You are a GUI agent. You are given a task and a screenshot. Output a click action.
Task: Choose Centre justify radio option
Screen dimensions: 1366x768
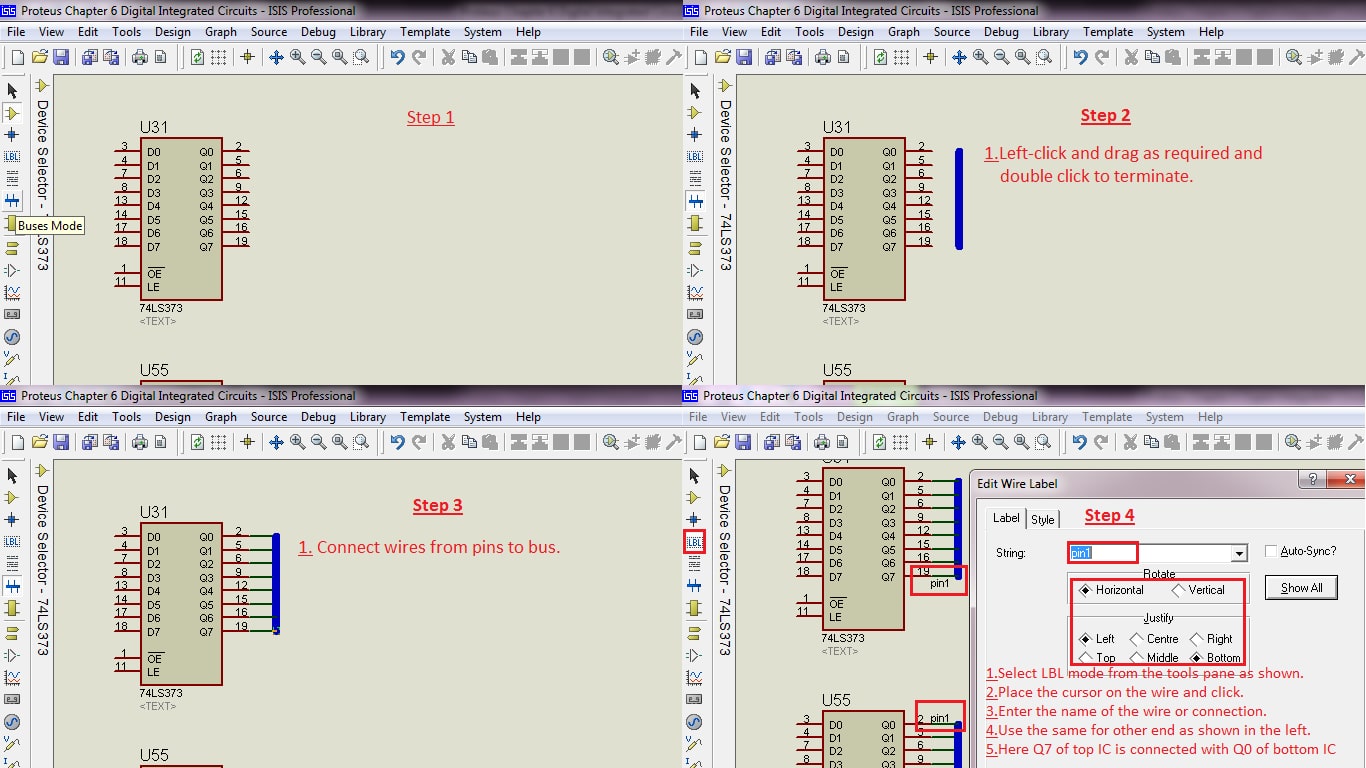click(1137, 639)
